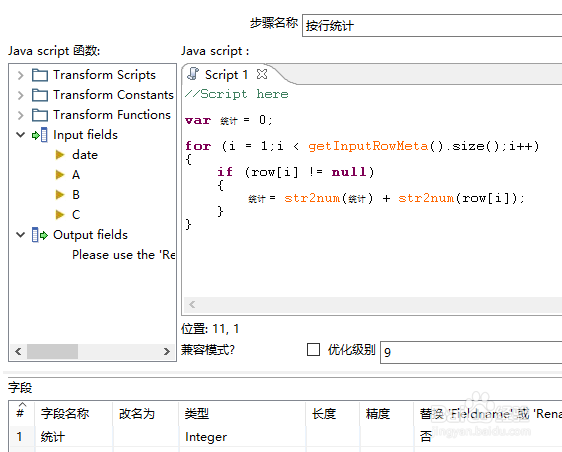
Task: Click the //Script here comment line
Action: pyautogui.click(x=237, y=94)
